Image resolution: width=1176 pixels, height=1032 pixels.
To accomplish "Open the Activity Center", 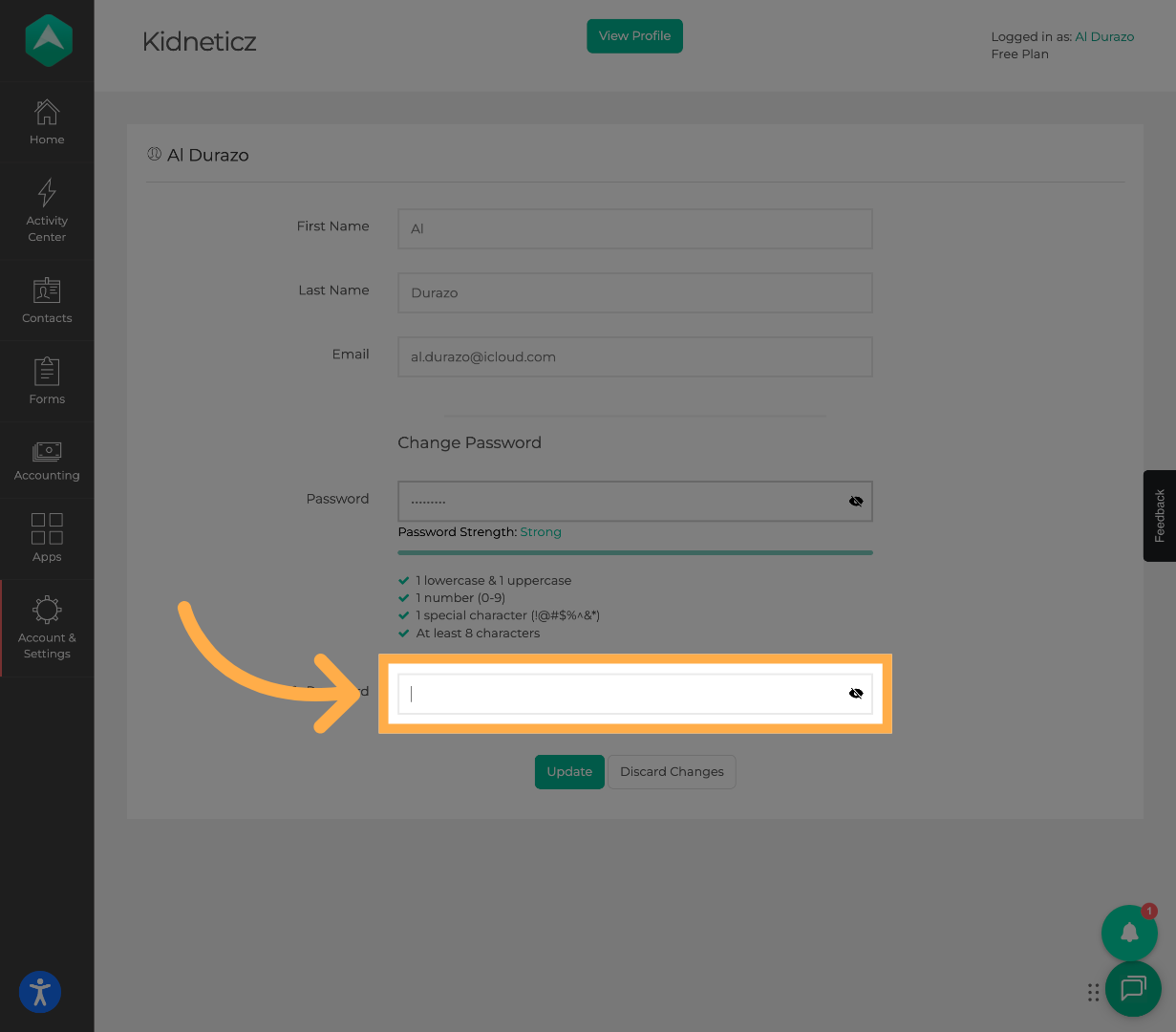I will tap(46, 210).
